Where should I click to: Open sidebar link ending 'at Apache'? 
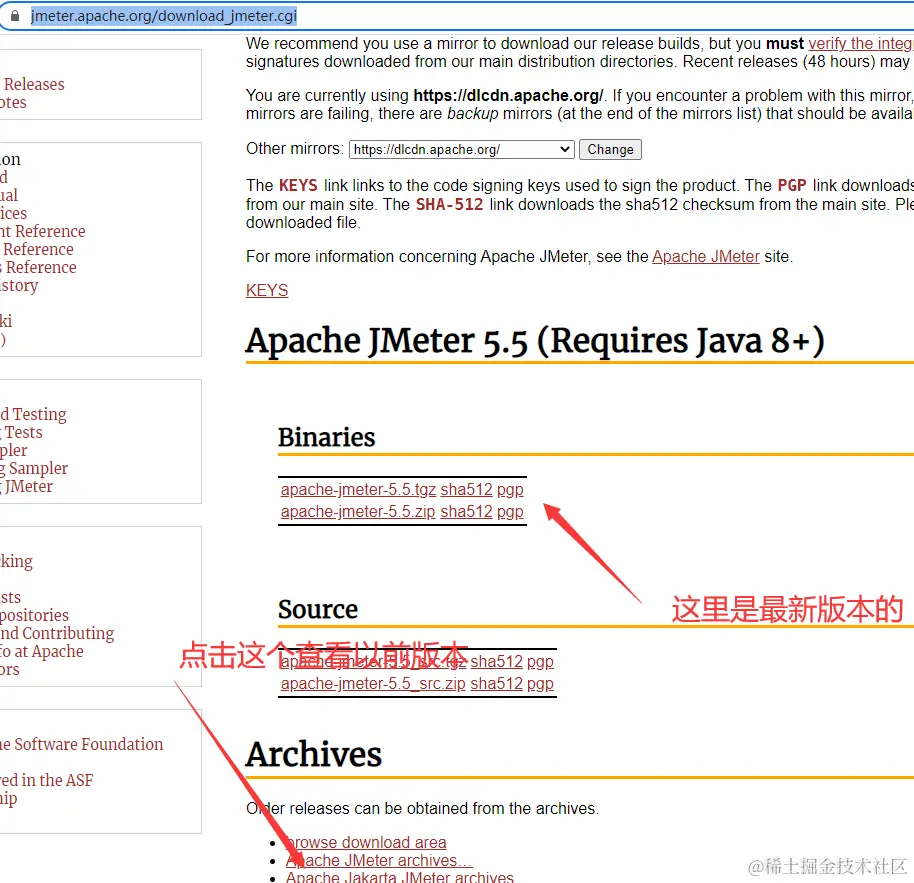41,652
